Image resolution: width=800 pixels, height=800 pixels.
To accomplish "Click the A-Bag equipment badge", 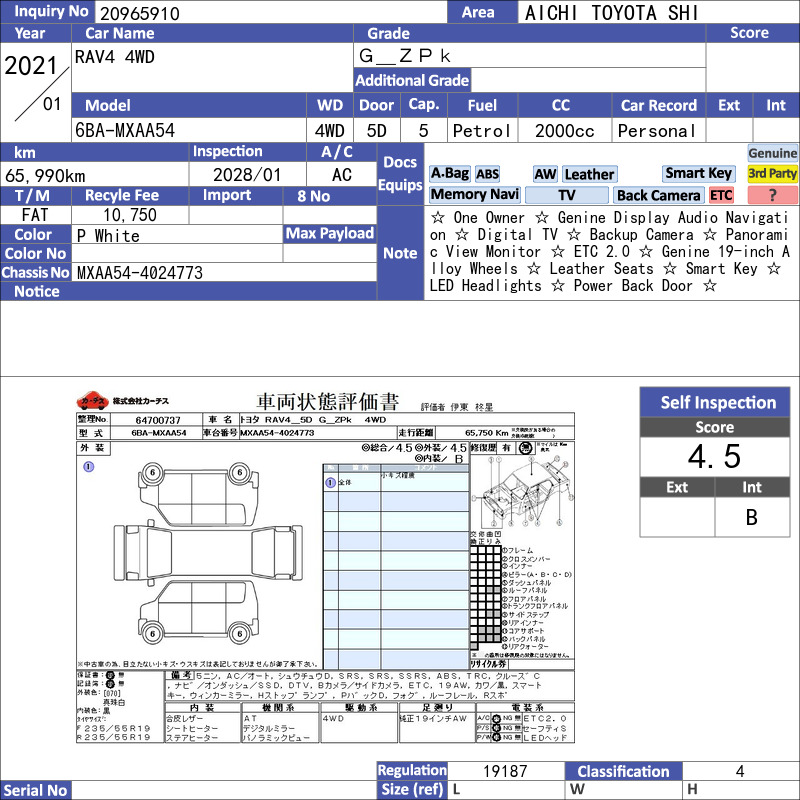I will [x=449, y=174].
